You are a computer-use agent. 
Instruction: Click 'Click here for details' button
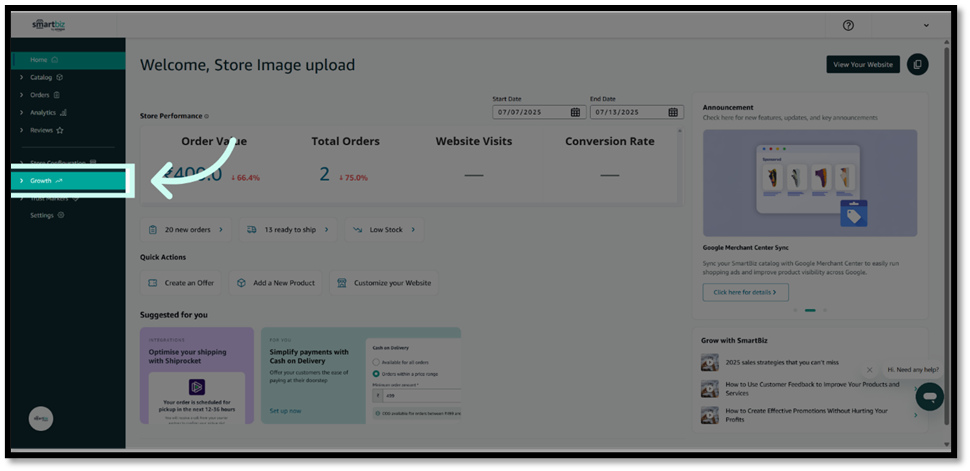pyautogui.click(x=745, y=292)
